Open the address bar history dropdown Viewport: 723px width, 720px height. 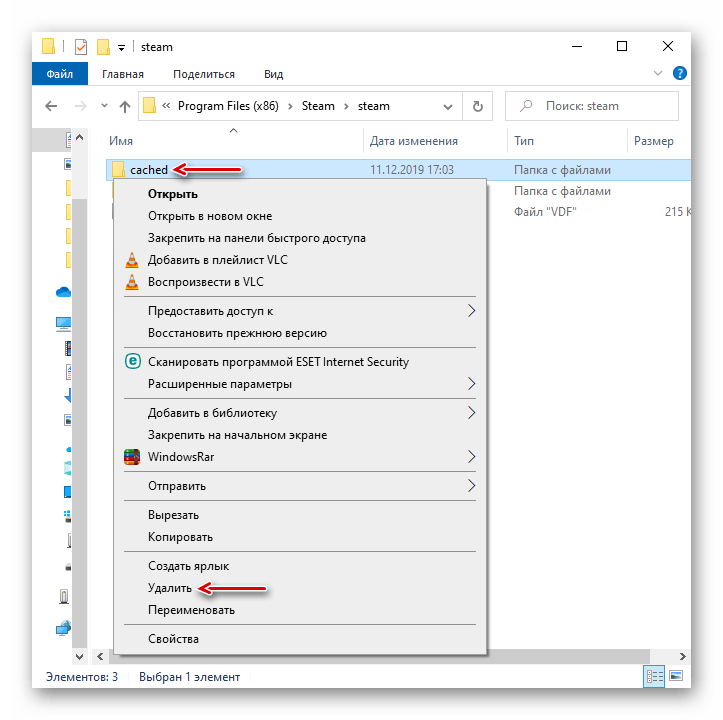(447, 107)
